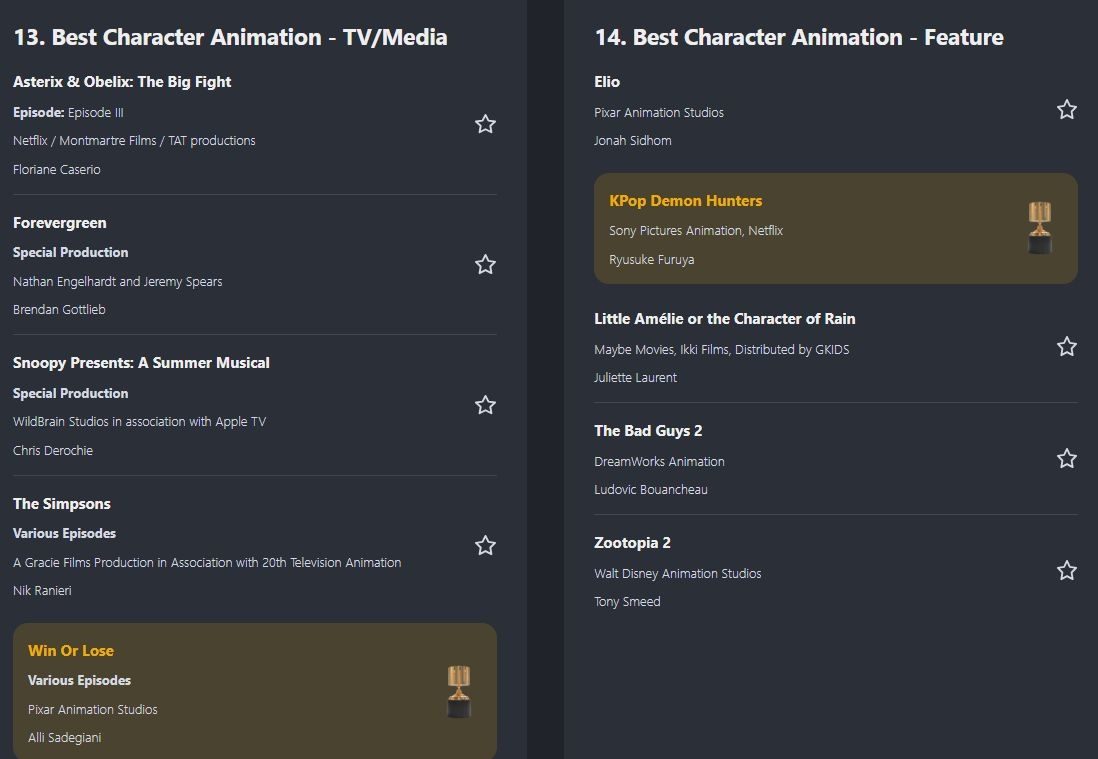This screenshot has height=759, width=1098.
Task: Favorite Zootopia 2 using its star icon
Action: pyautogui.click(x=1067, y=571)
